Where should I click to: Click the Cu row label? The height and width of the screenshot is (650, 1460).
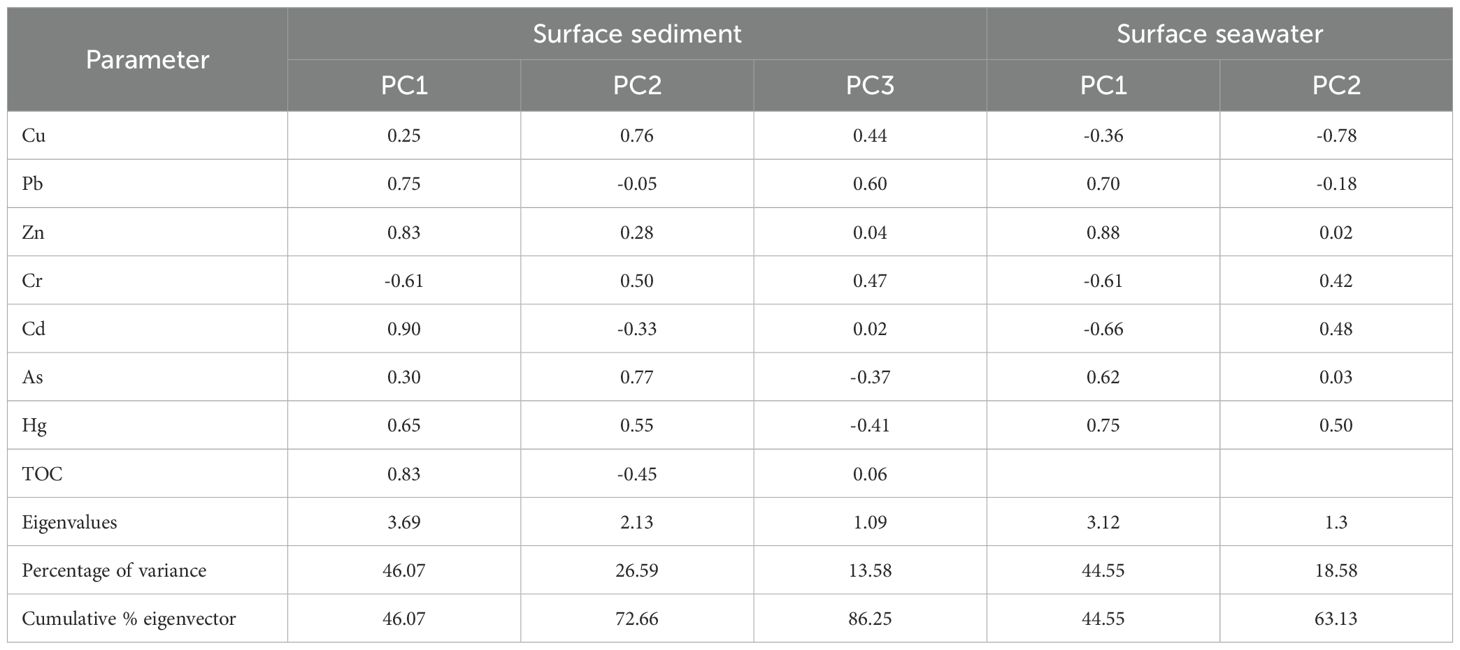[34, 136]
